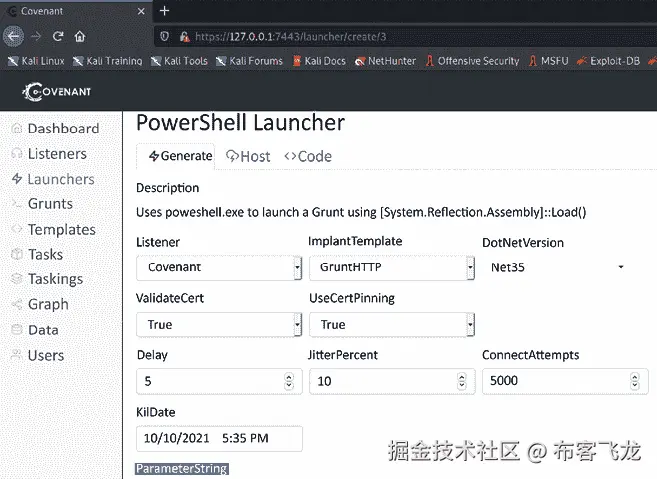Open the Taskings page
Viewport: 657px width, 479px height.
(55, 279)
